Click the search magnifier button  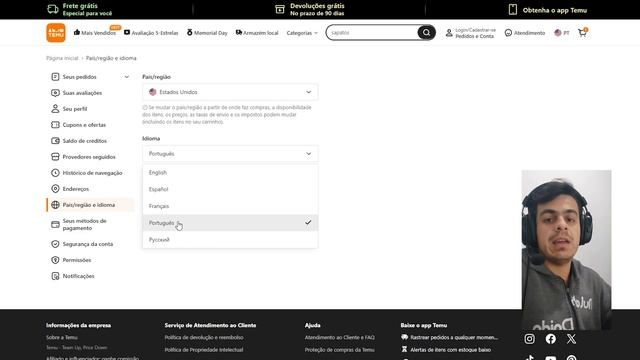pyautogui.click(x=426, y=32)
